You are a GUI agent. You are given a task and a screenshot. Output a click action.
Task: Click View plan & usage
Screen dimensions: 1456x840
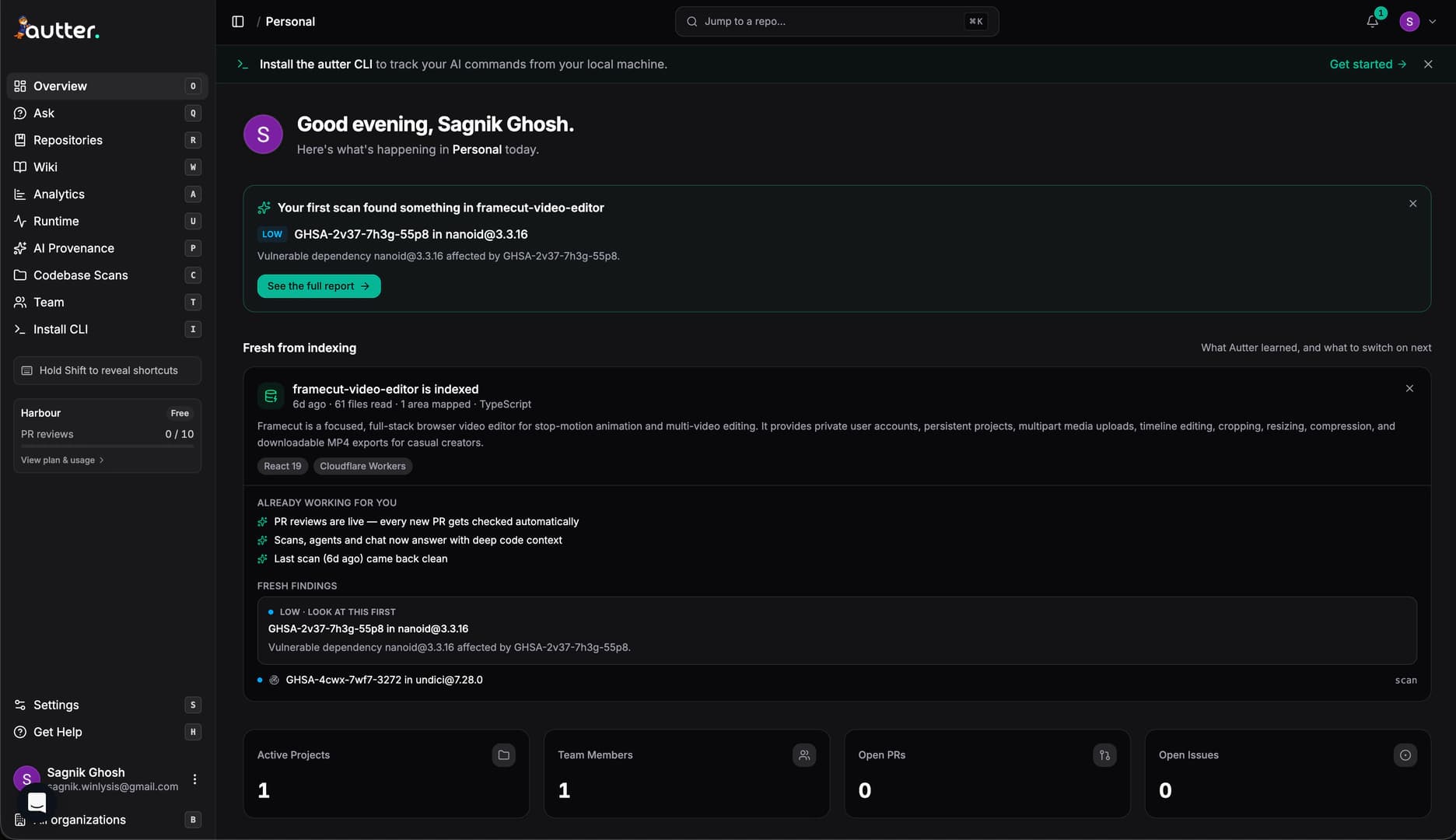click(x=62, y=460)
